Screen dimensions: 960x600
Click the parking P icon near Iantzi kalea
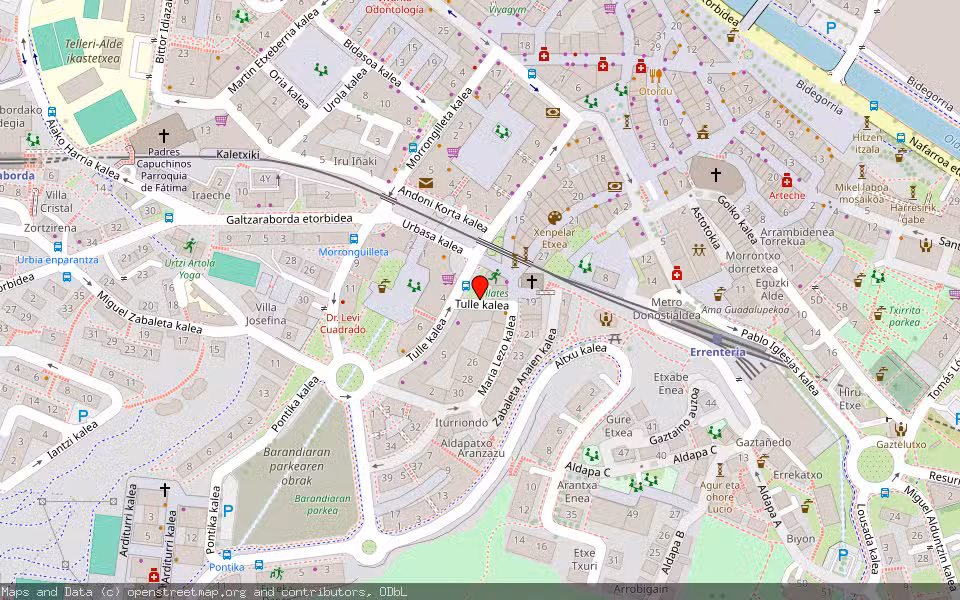click(x=83, y=416)
